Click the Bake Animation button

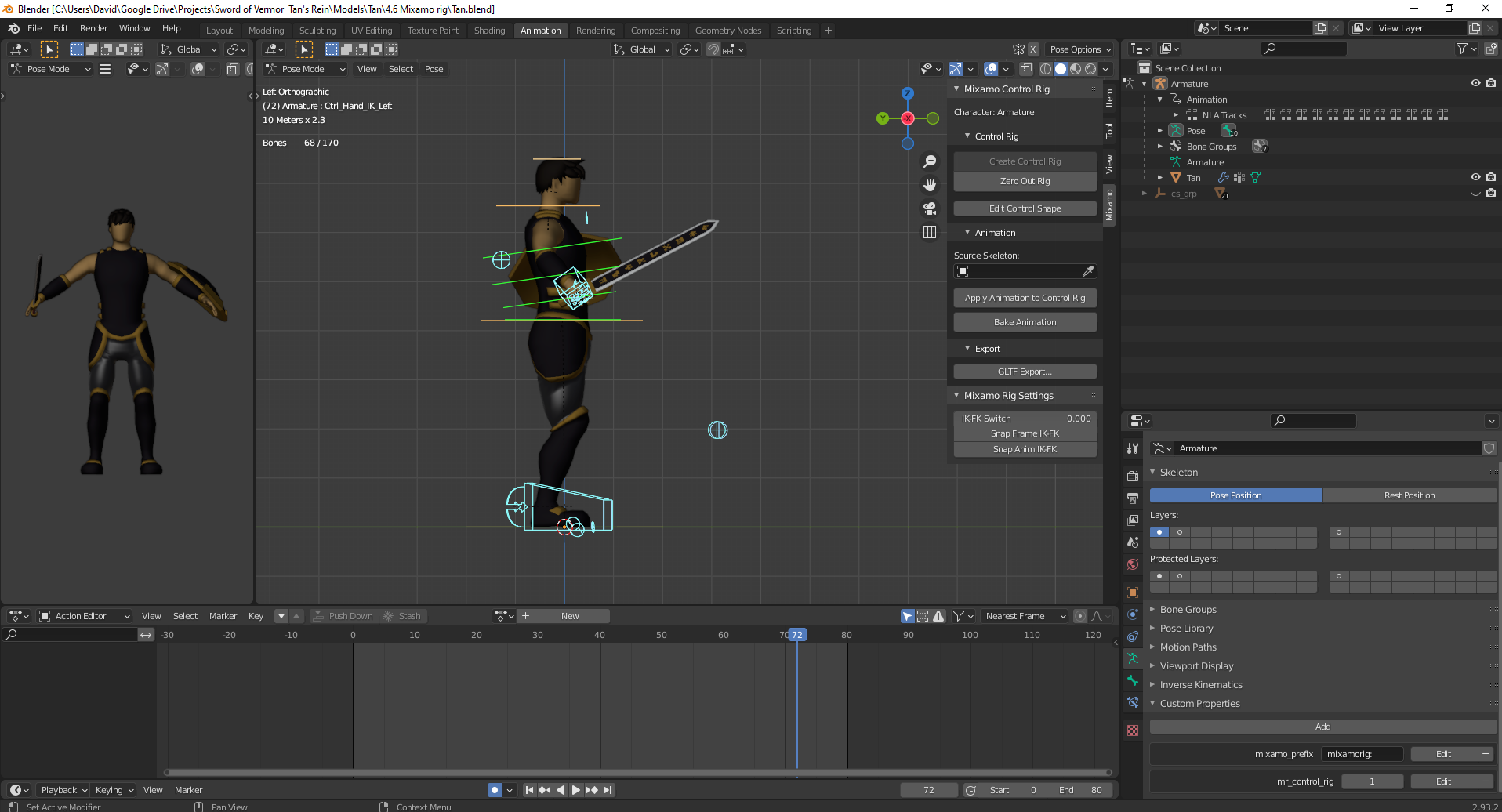pos(1025,321)
